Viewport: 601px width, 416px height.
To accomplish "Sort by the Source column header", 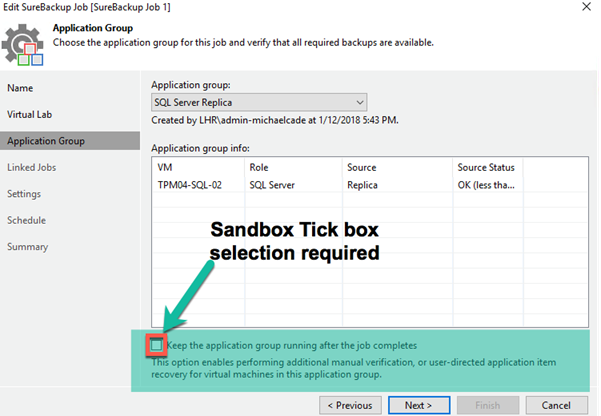I will [397, 168].
